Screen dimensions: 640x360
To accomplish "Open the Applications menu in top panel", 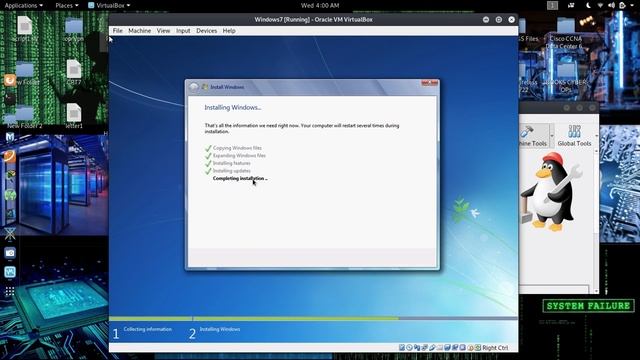I will (24, 5).
